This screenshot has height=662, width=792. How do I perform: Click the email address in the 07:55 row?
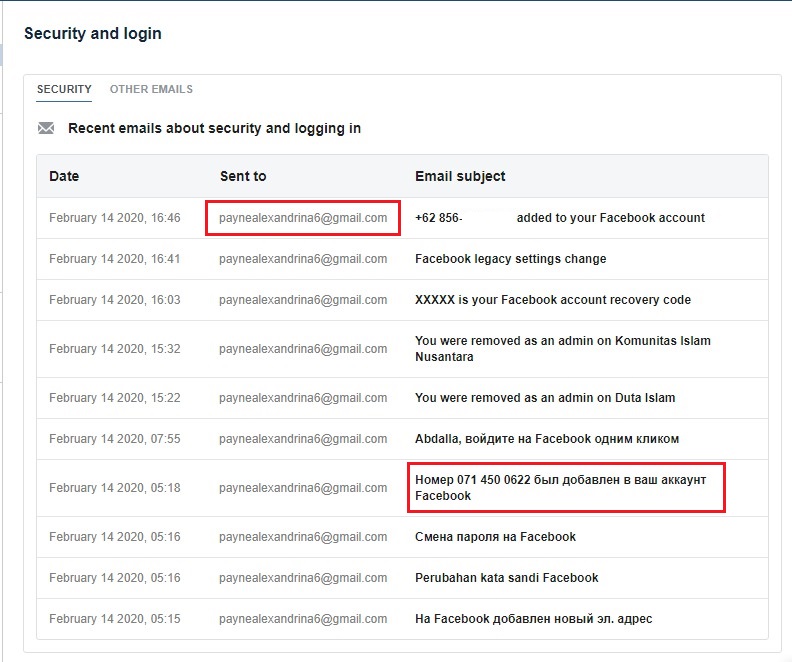(303, 439)
